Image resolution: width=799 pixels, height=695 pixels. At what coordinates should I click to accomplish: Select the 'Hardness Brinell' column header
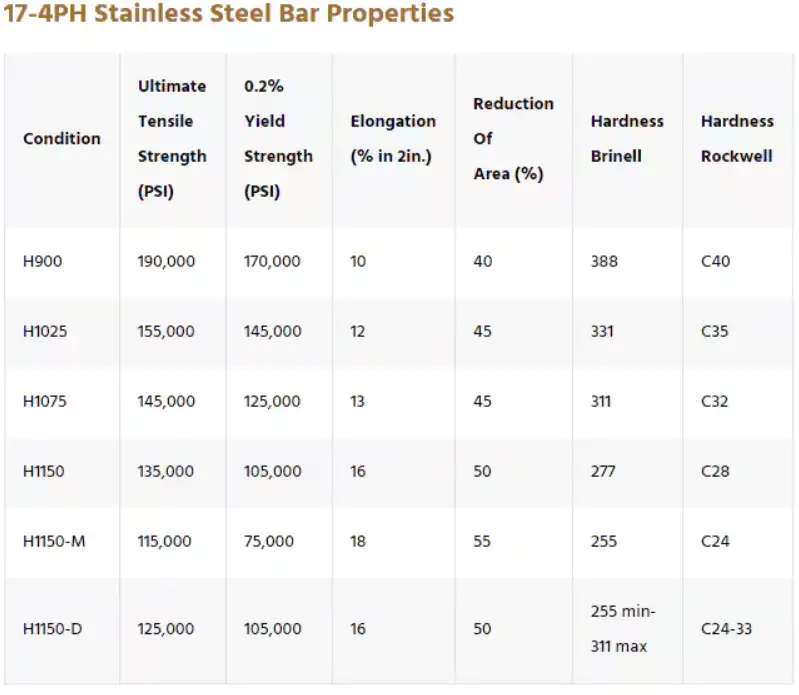click(627, 139)
